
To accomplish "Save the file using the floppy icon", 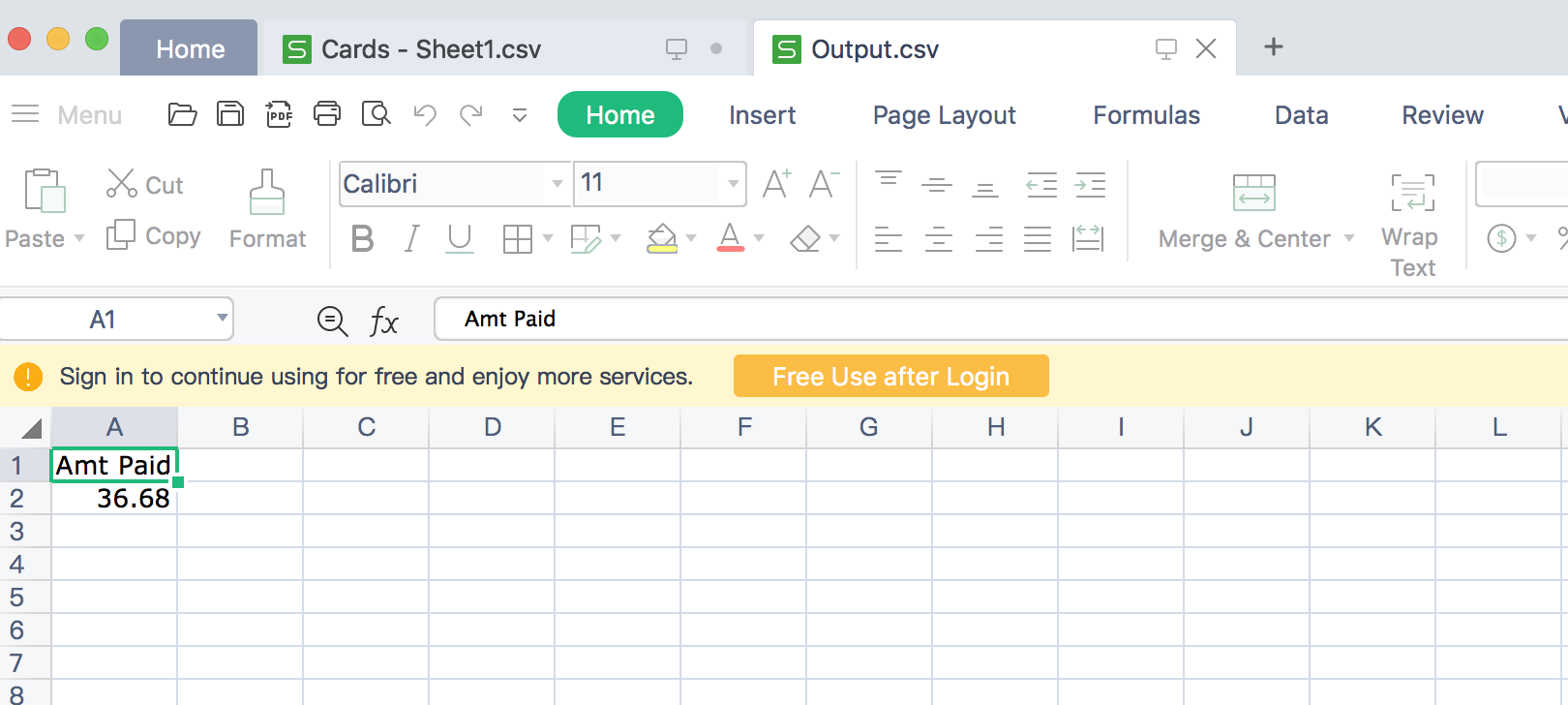I will [x=230, y=114].
